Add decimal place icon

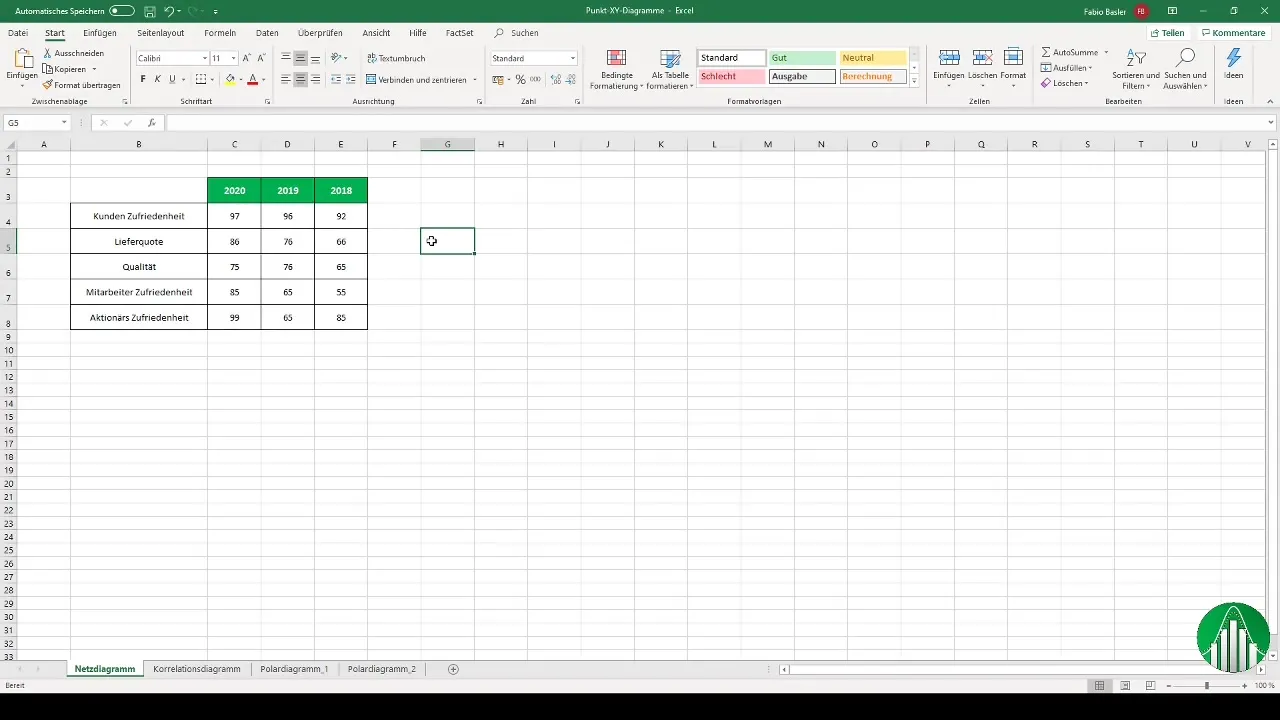pos(555,79)
